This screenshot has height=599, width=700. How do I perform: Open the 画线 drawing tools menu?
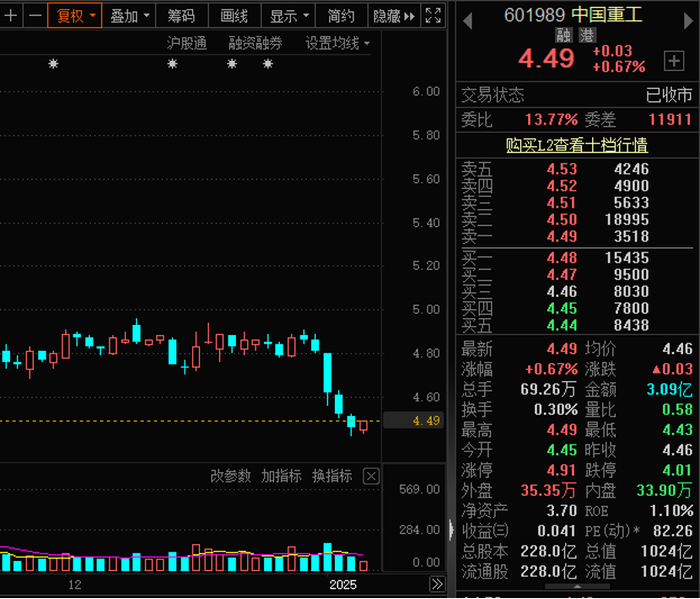tap(234, 16)
